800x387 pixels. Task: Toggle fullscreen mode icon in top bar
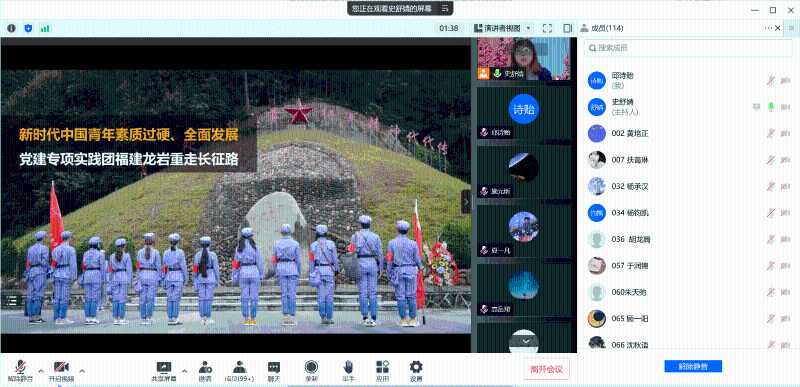click(547, 28)
